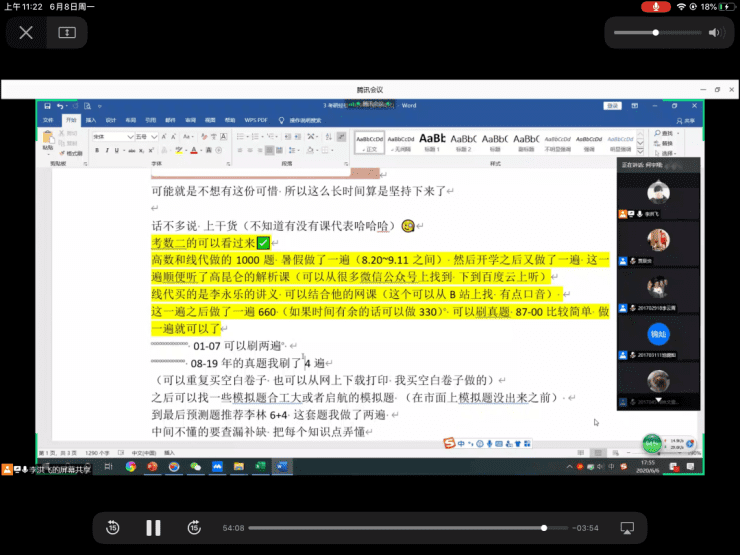Rewind the video 15 seconds

click(x=113, y=527)
